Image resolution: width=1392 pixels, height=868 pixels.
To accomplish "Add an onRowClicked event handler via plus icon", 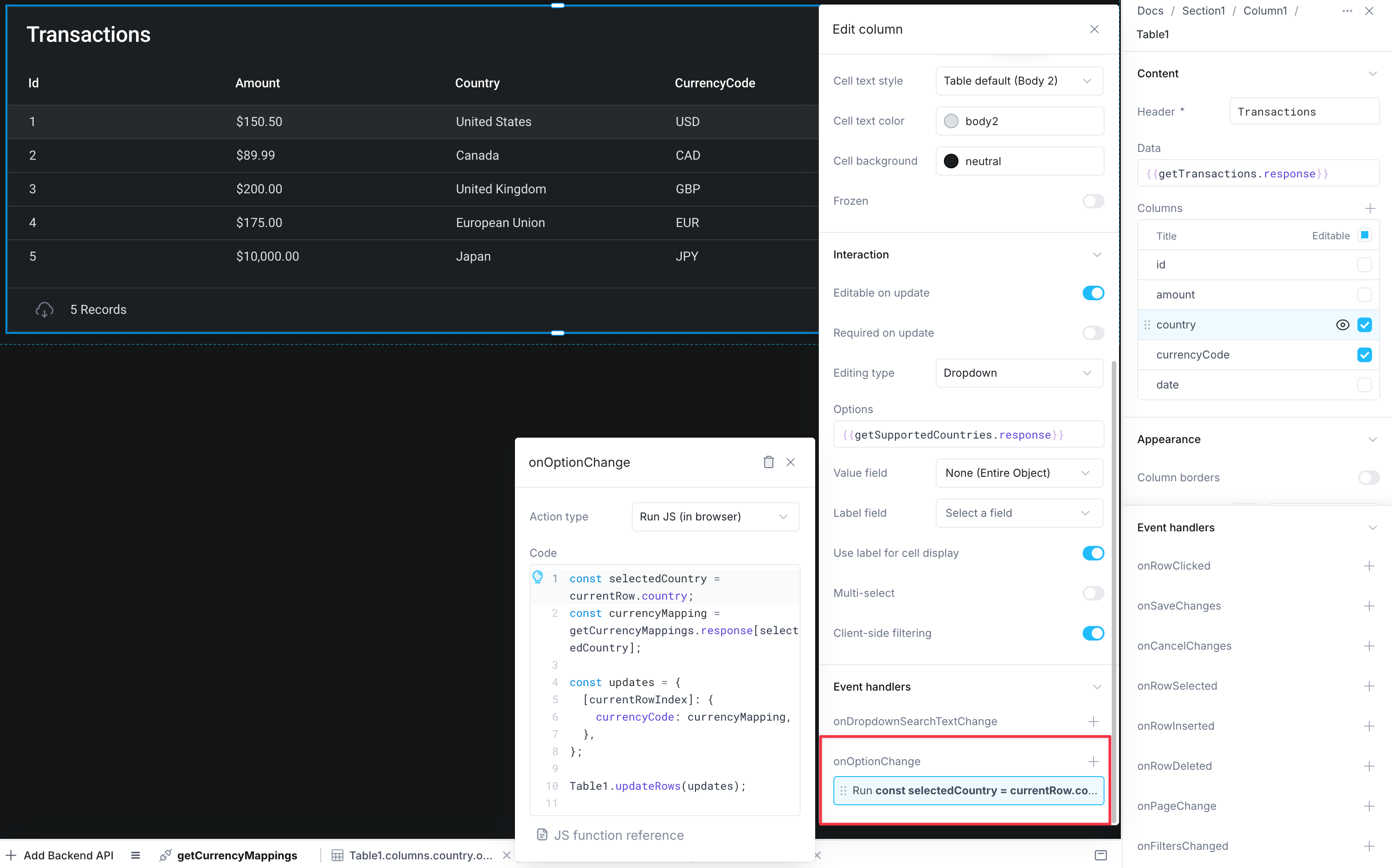I will (1371, 566).
